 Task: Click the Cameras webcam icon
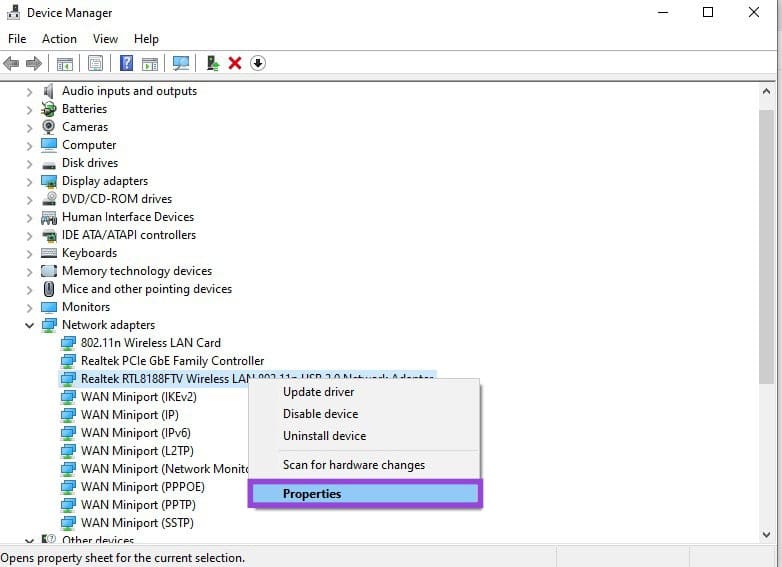48,127
